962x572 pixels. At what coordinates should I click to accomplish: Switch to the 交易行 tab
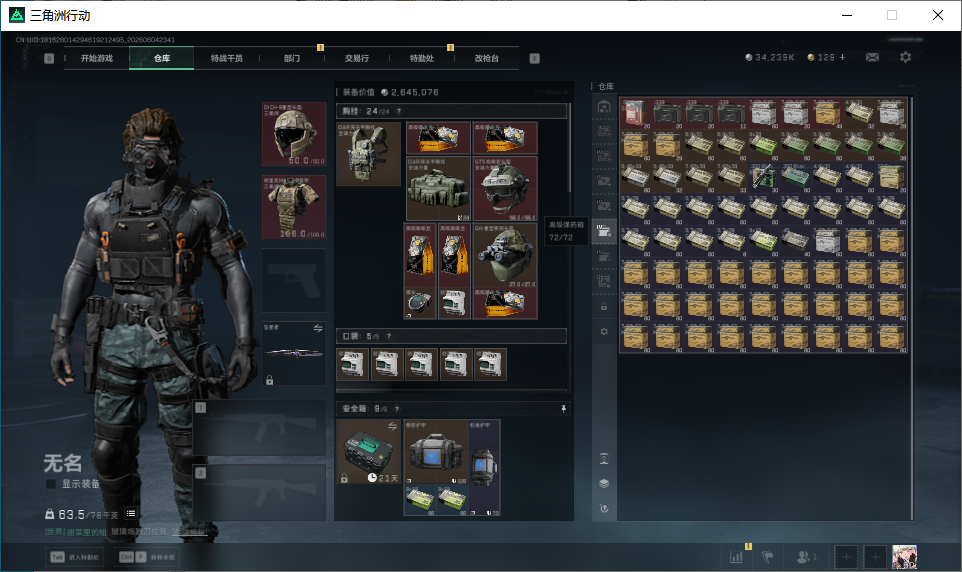(x=356, y=58)
